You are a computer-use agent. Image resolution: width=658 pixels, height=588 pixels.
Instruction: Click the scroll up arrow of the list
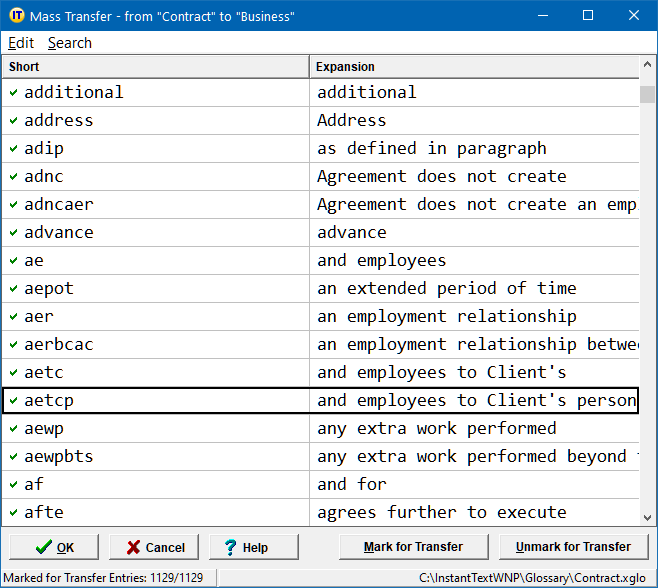(648, 67)
